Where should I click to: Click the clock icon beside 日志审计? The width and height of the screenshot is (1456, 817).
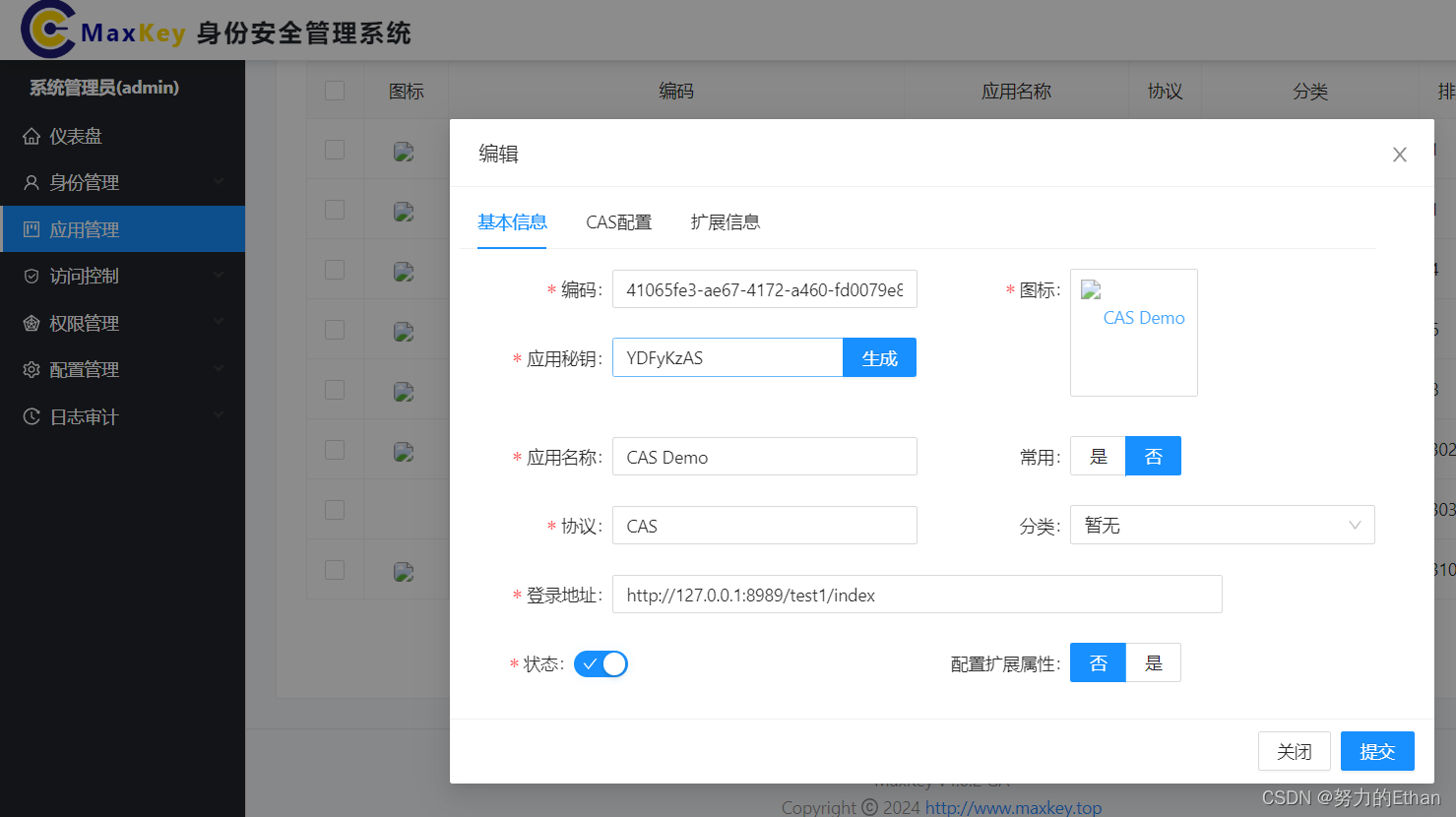click(x=32, y=416)
